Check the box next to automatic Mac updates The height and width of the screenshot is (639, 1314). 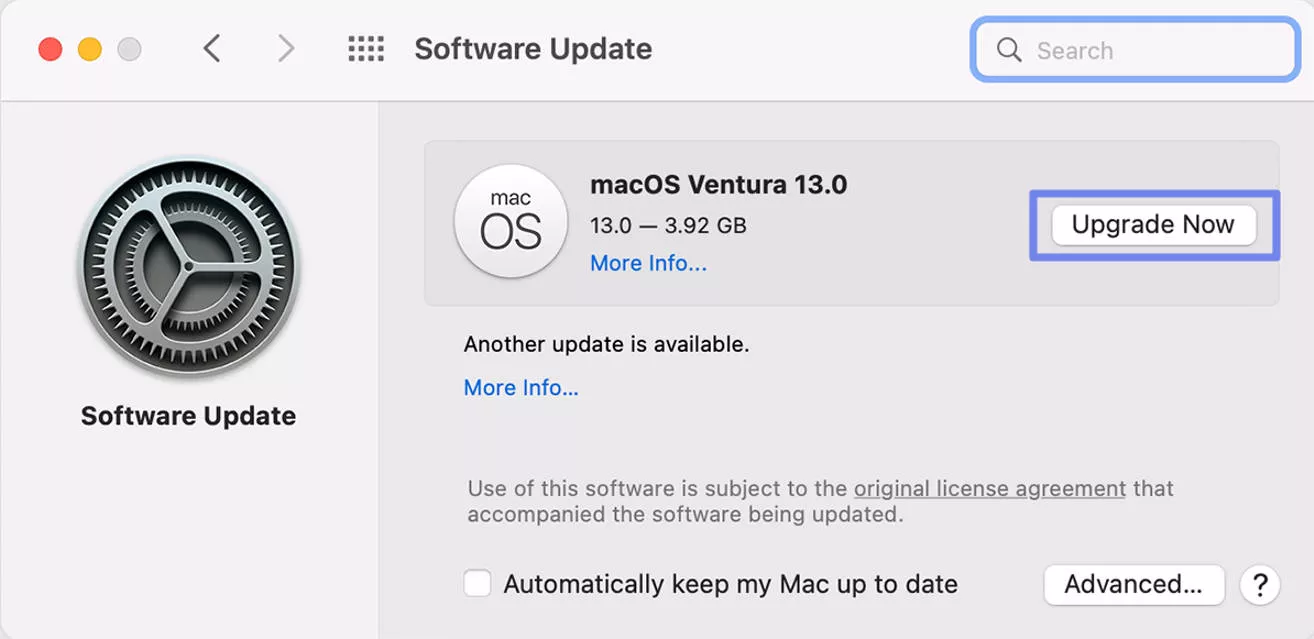coord(477,584)
